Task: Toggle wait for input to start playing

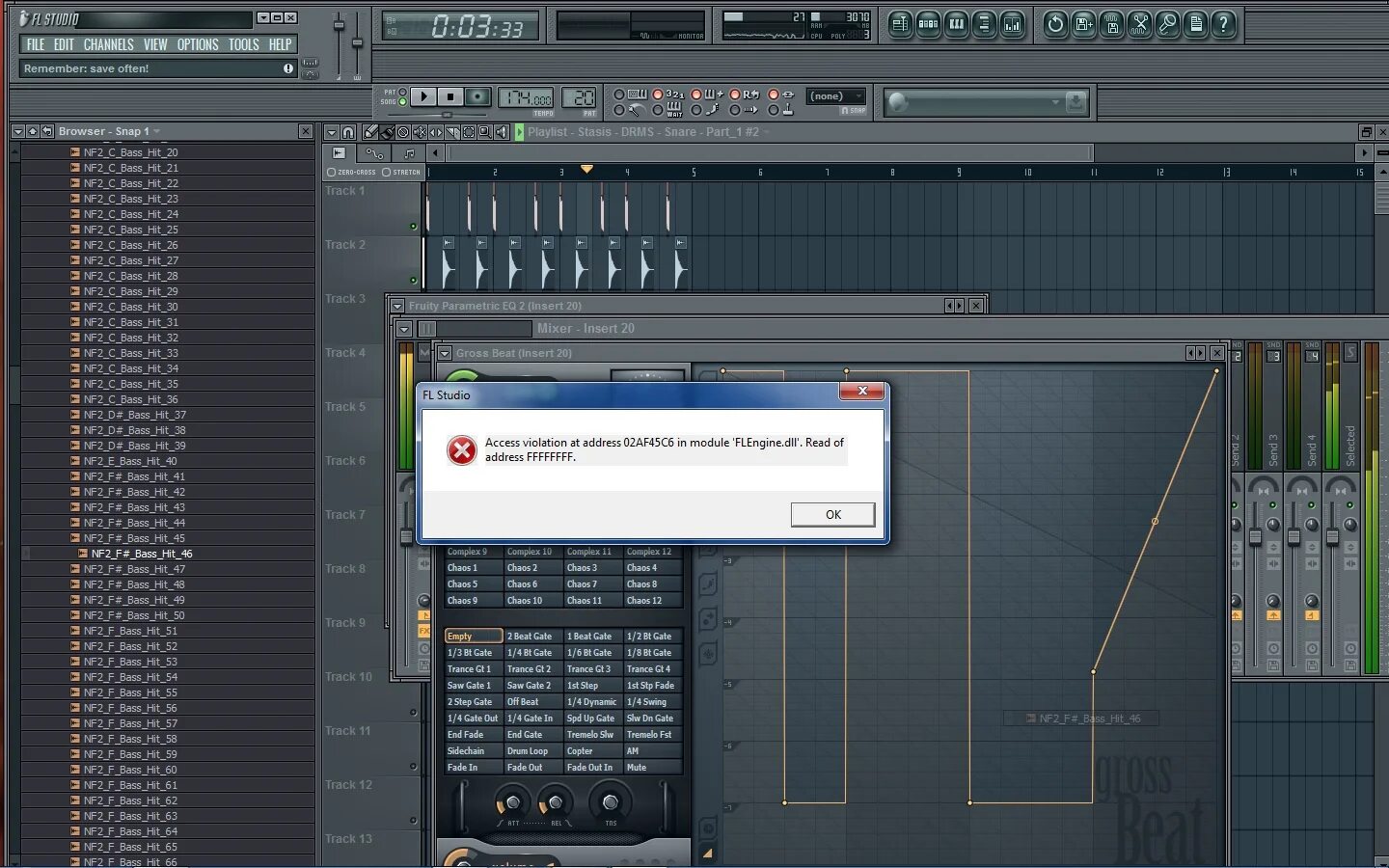Action: [667, 110]
